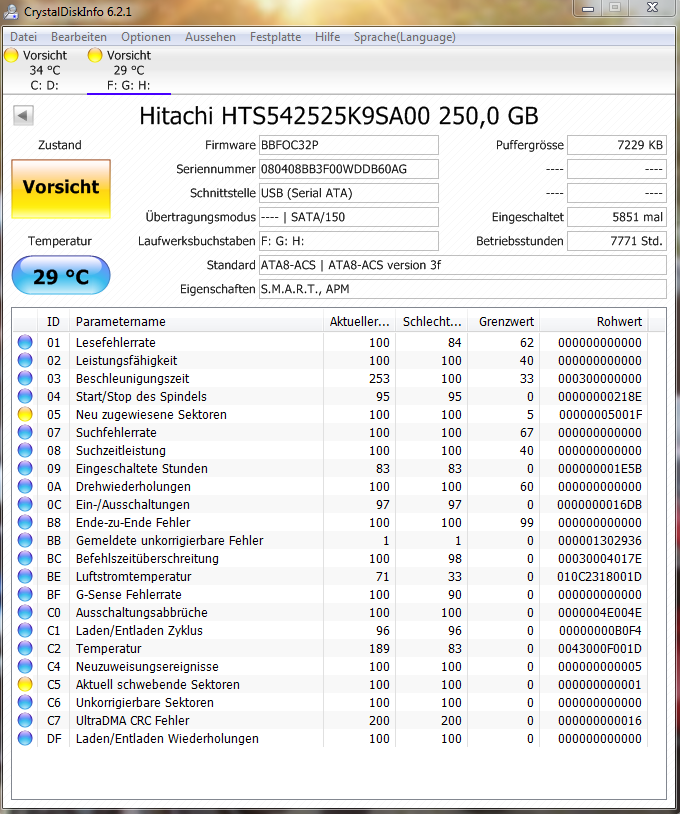Click the blue status icon for Suchzeitleistung
The height and width of the screenshot is (814, 680).
[25, 450]
